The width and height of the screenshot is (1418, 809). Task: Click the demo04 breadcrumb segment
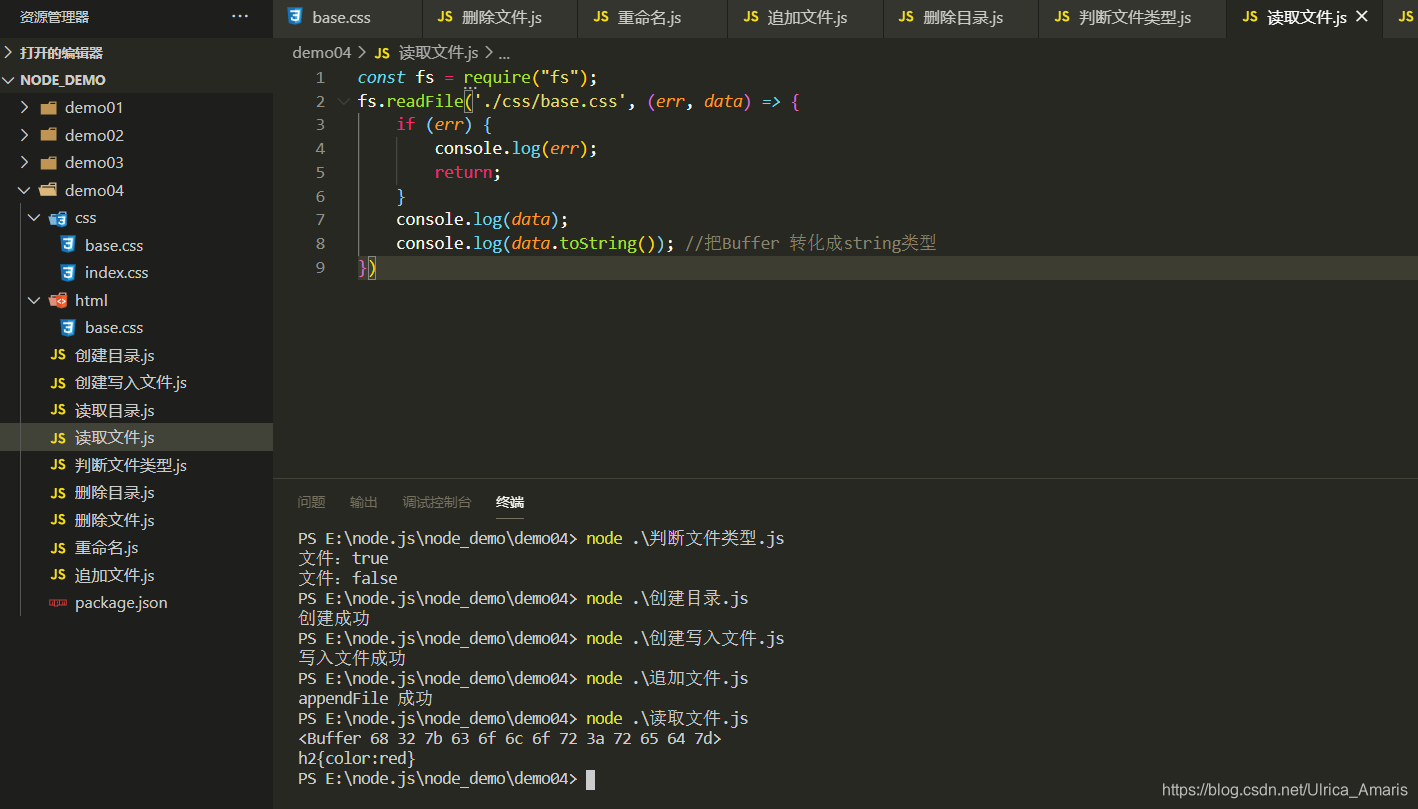tap(322, 53)
